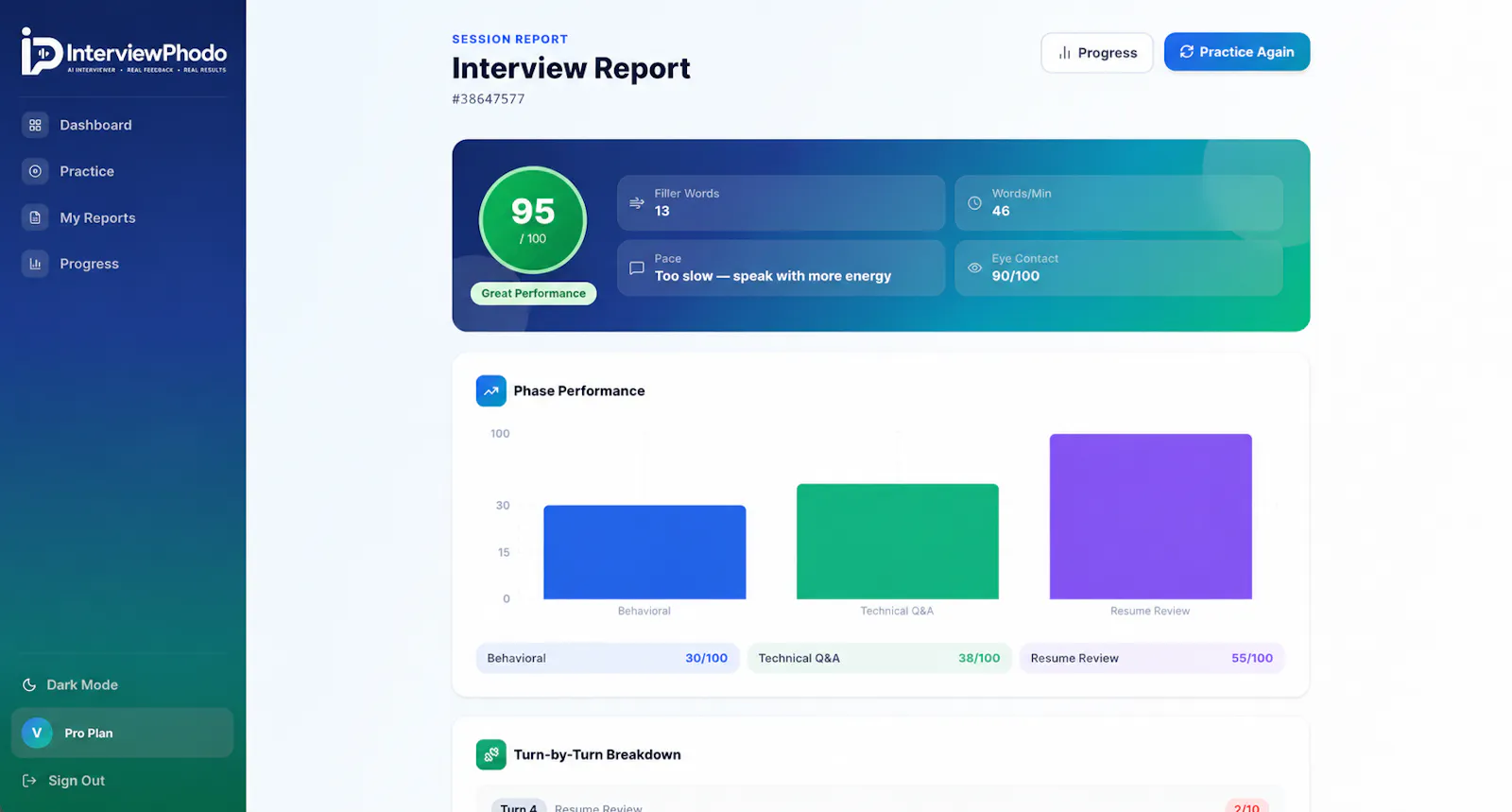Click the refresh icon in Practice Again
The image size is (1512, 812).
[x=1187, y=52]
